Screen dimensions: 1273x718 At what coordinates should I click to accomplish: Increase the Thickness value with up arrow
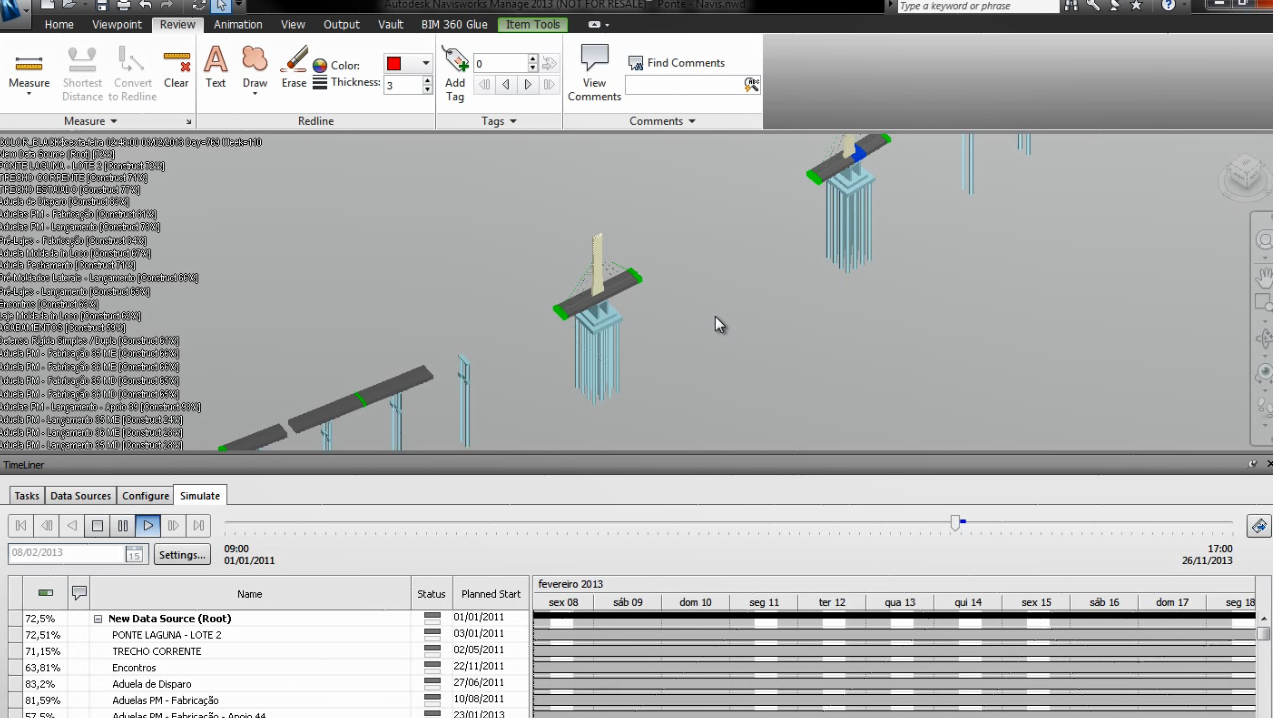[428, 81]
